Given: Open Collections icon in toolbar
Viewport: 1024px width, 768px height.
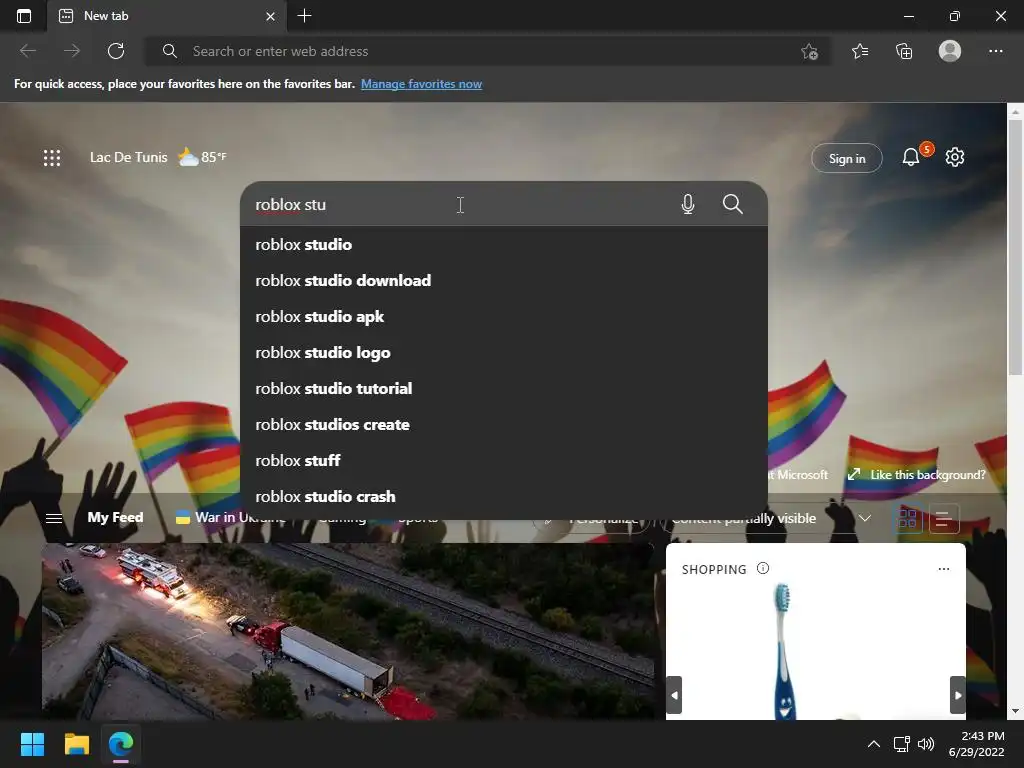Looking at the screenshot, I should point(904,51).
